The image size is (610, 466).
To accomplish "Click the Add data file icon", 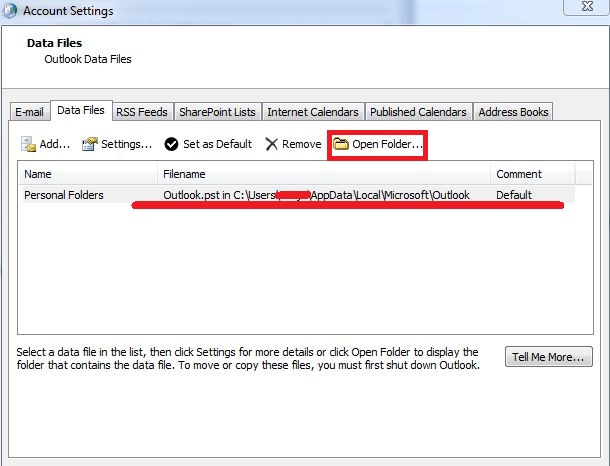I will (29, 144).
